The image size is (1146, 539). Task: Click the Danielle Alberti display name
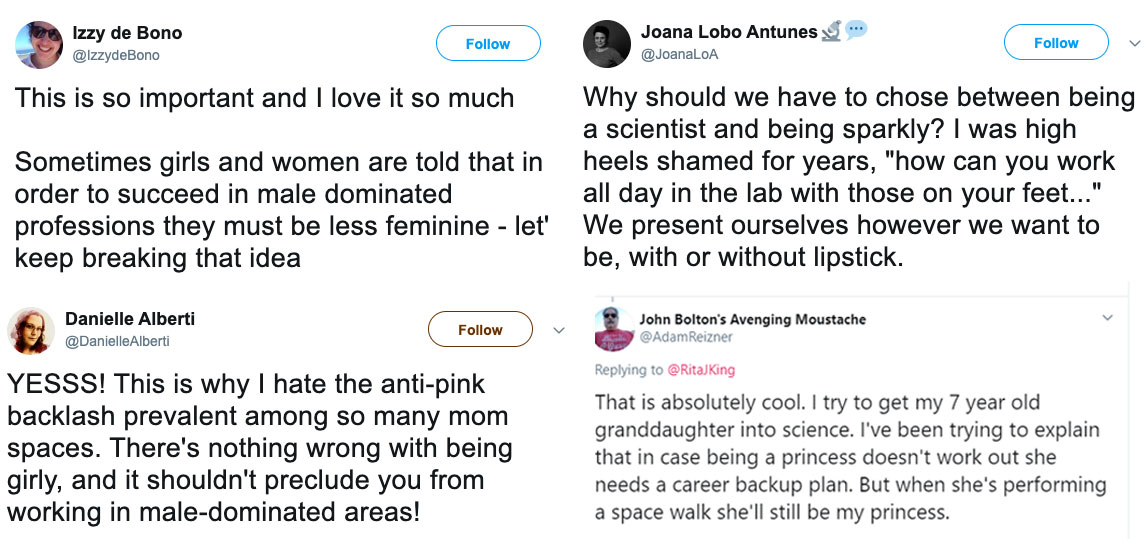click(130, 319)
